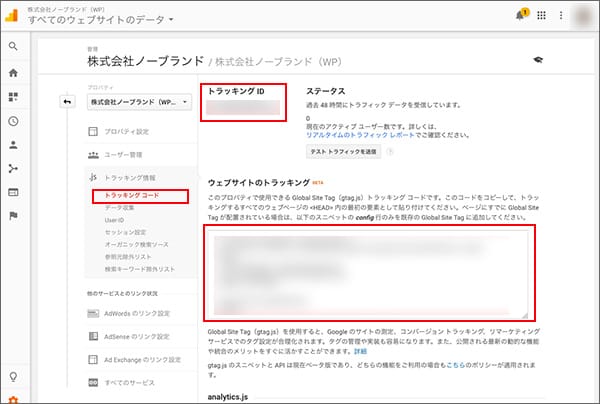Select セッション設定 menu item
This screenshot has height=404, width=600.
(126, 232)
